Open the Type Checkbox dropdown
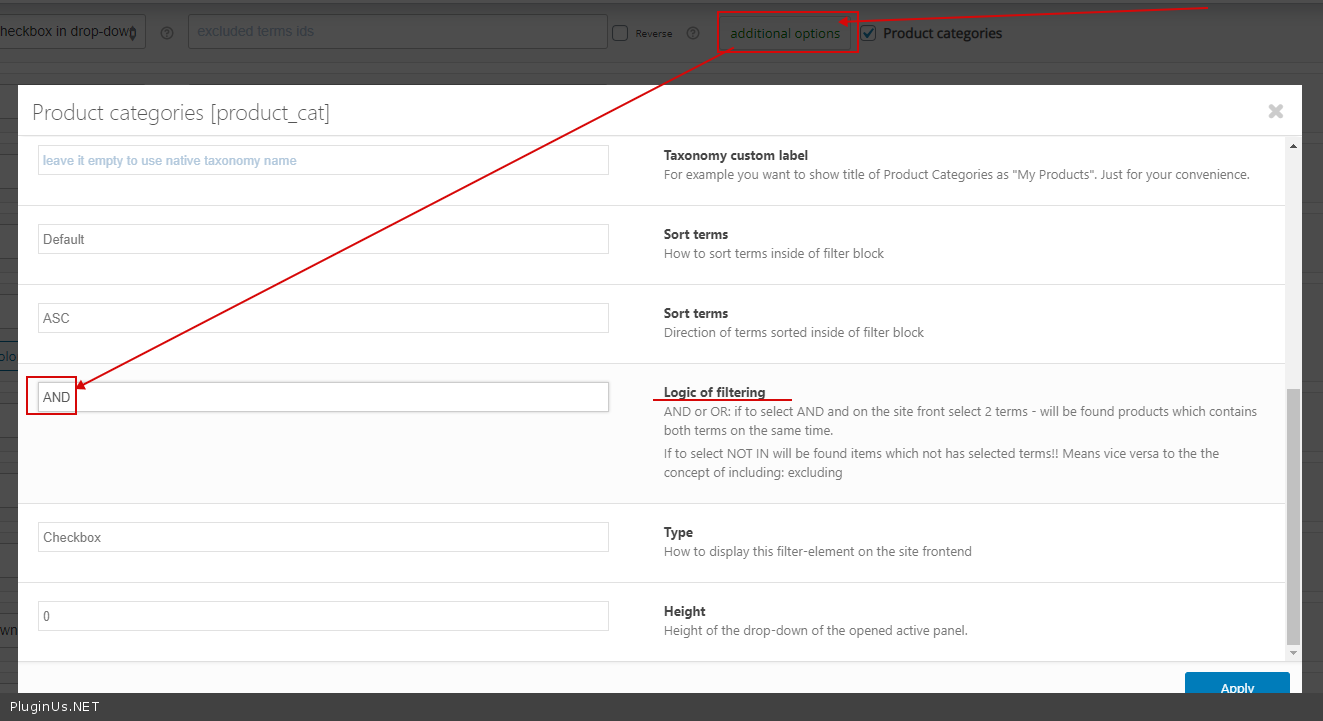The height and width of the screenshot is (721, 1323). point(323,537)
